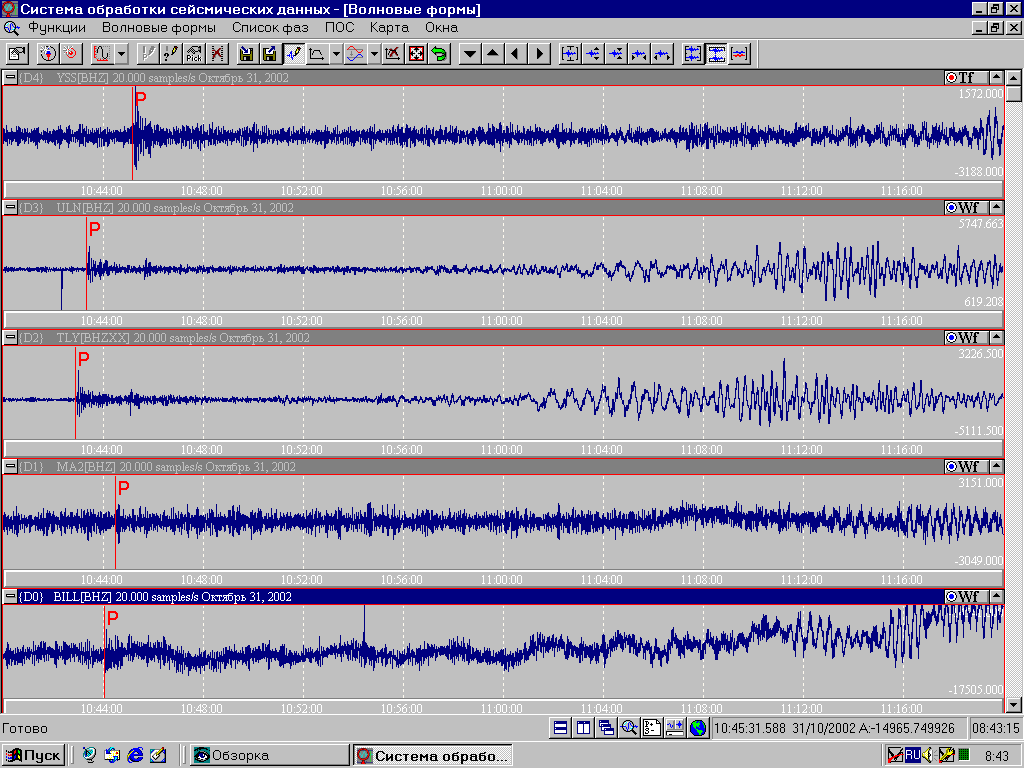This screenshot has height=768, width=1024.
Task: Open the Волновые формы menu
Action: [x=158, y=28]
